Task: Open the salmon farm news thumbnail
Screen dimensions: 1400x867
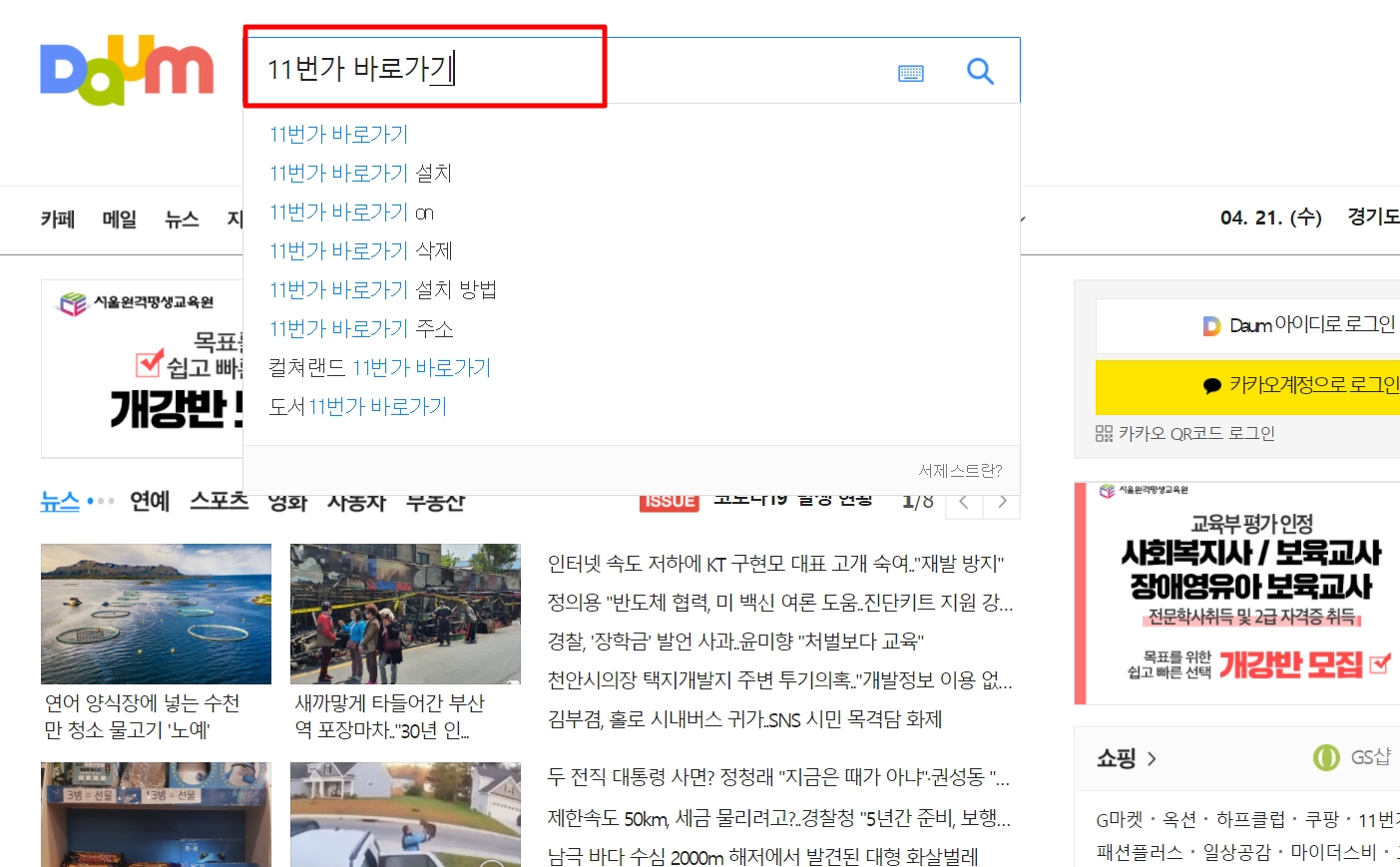Action: pyautogui.click(x=156, y=614)
